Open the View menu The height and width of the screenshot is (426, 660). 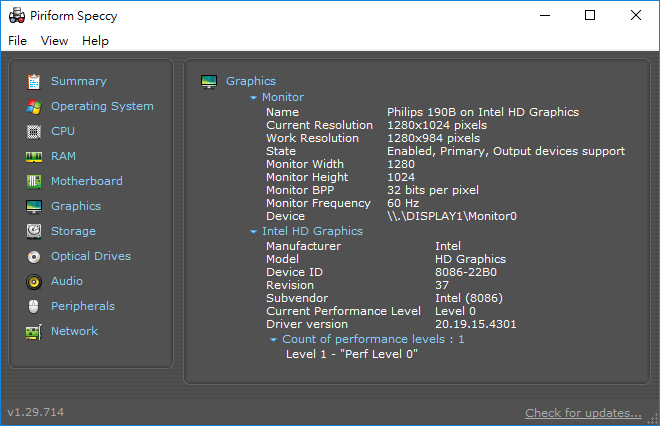click(x=54, y=41)
